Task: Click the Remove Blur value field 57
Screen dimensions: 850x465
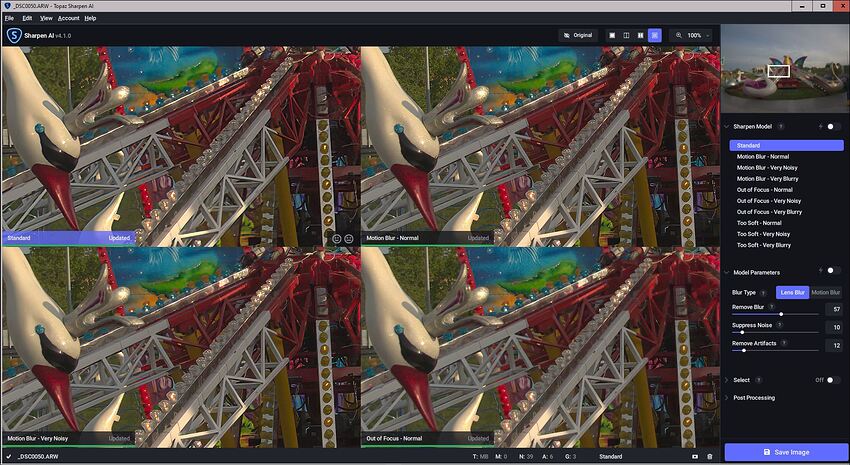Action: coord(834,309)
